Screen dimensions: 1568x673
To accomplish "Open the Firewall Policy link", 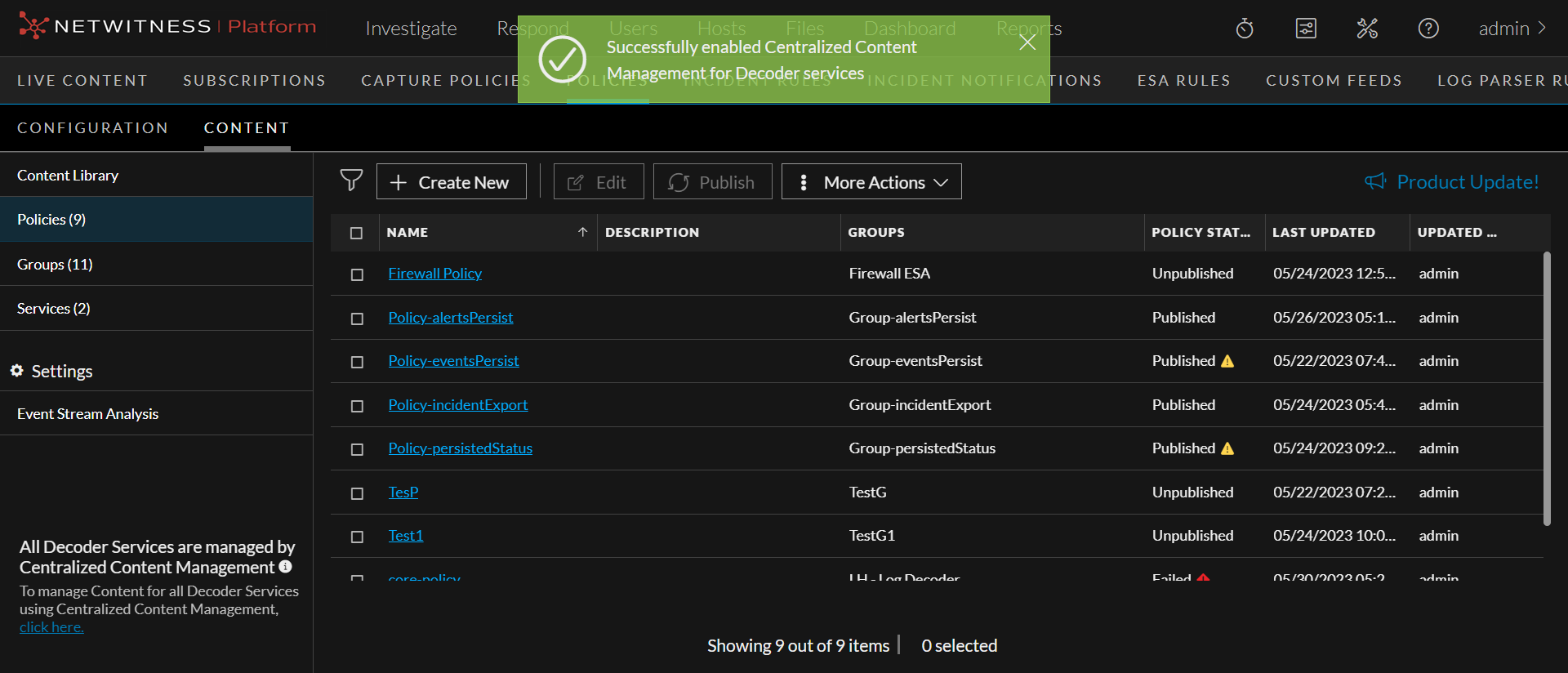I will (x=435, y=273).
